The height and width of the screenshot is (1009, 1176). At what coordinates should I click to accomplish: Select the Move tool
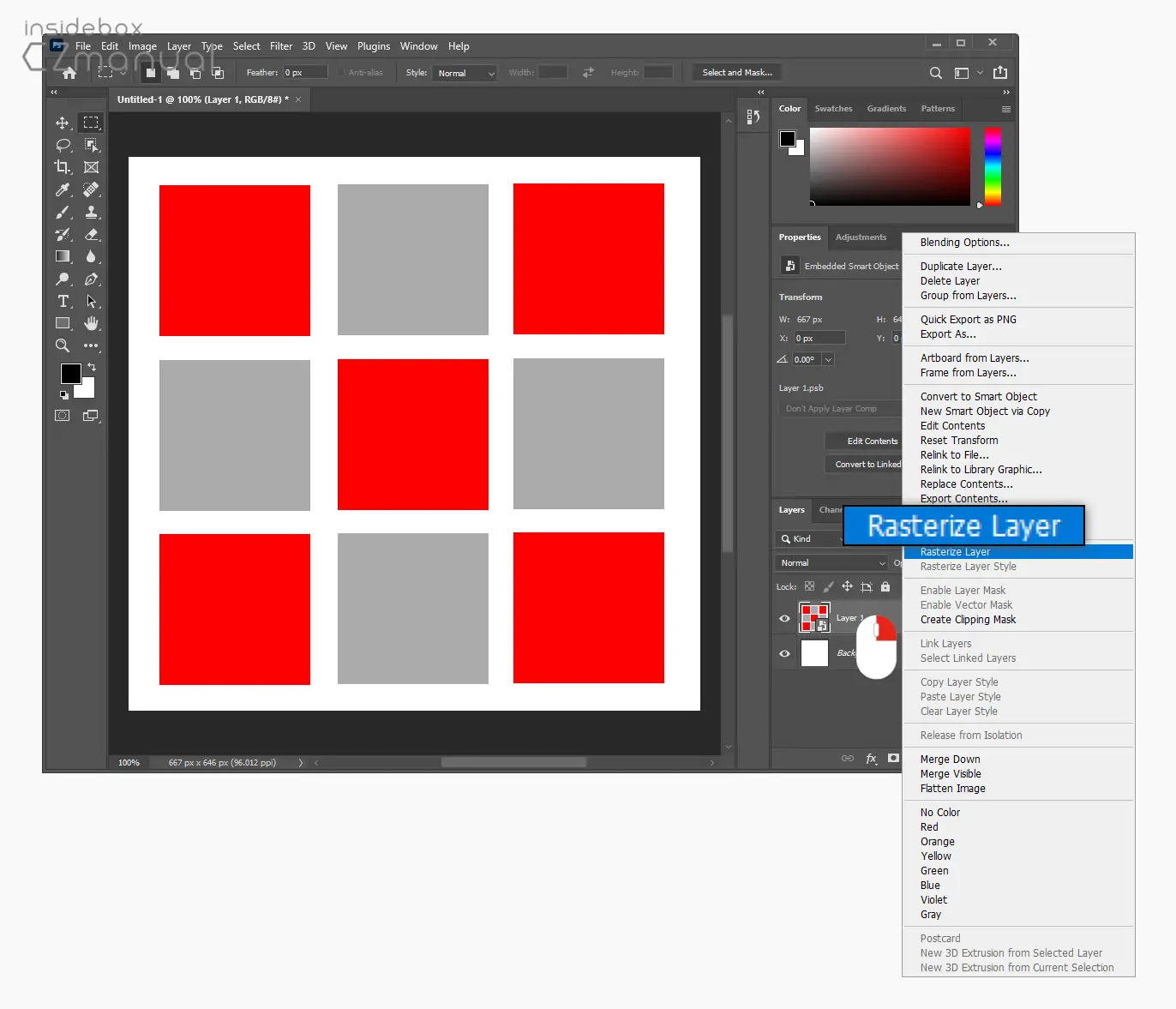(63, 123)
